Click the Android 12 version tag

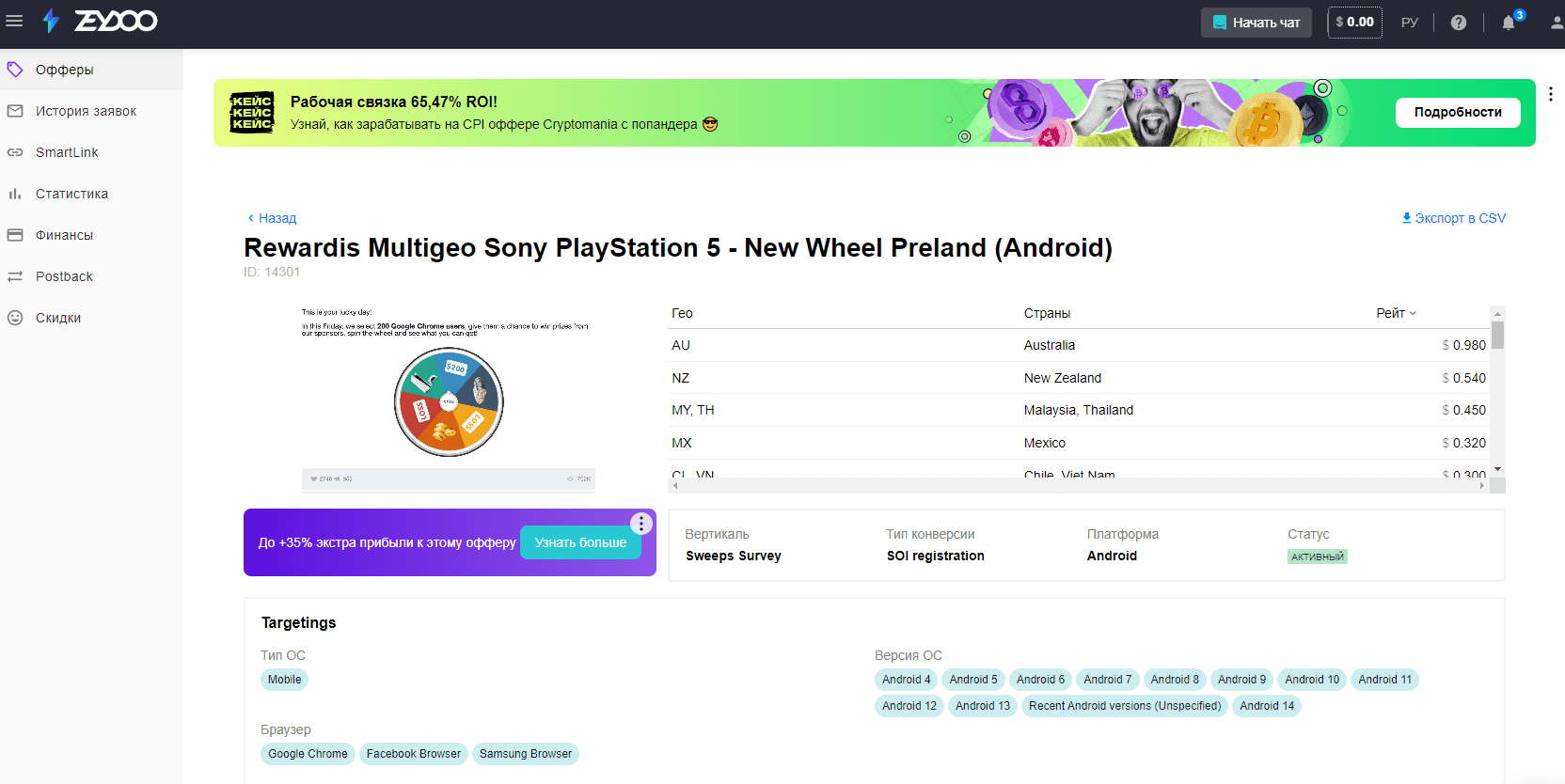tap(909, 706)
